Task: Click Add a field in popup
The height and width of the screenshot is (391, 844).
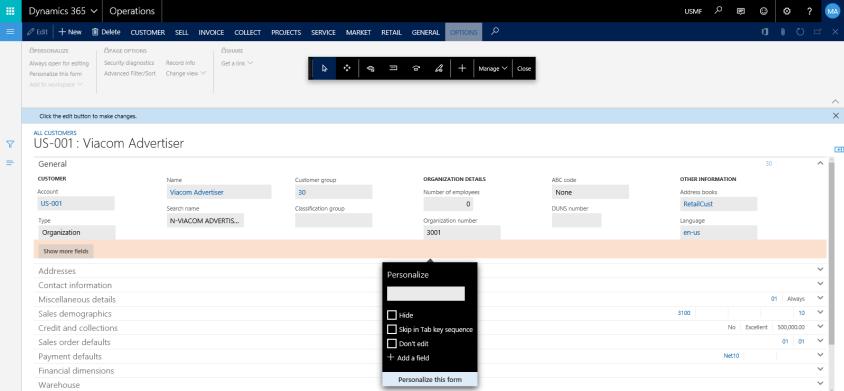Action: [x=409, y=358]
